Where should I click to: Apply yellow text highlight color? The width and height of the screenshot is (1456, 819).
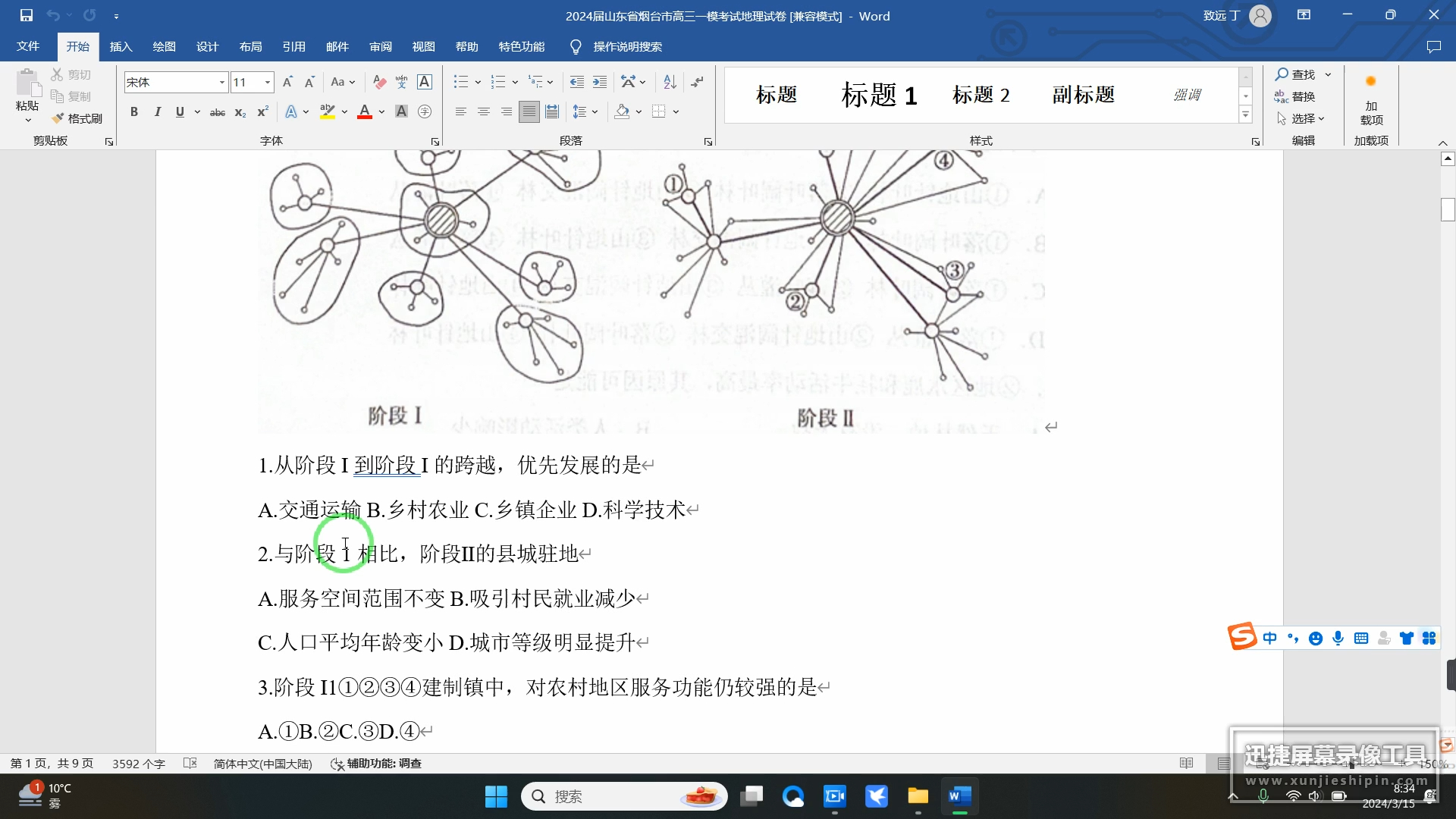328,112
